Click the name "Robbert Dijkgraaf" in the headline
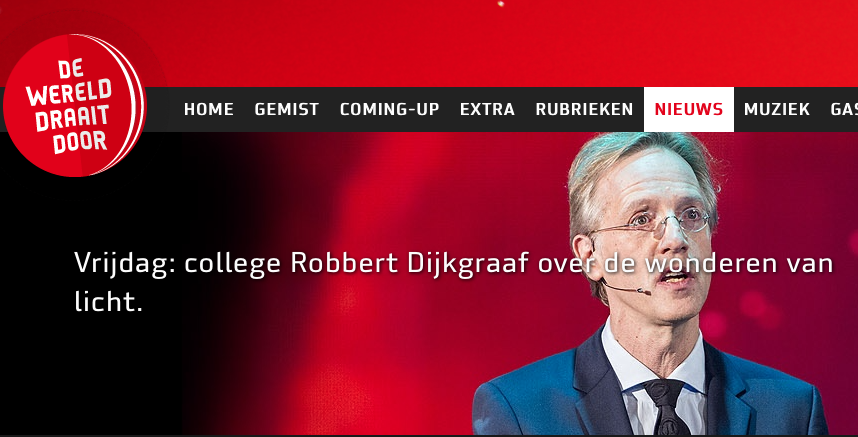 [x=409, y=264]
